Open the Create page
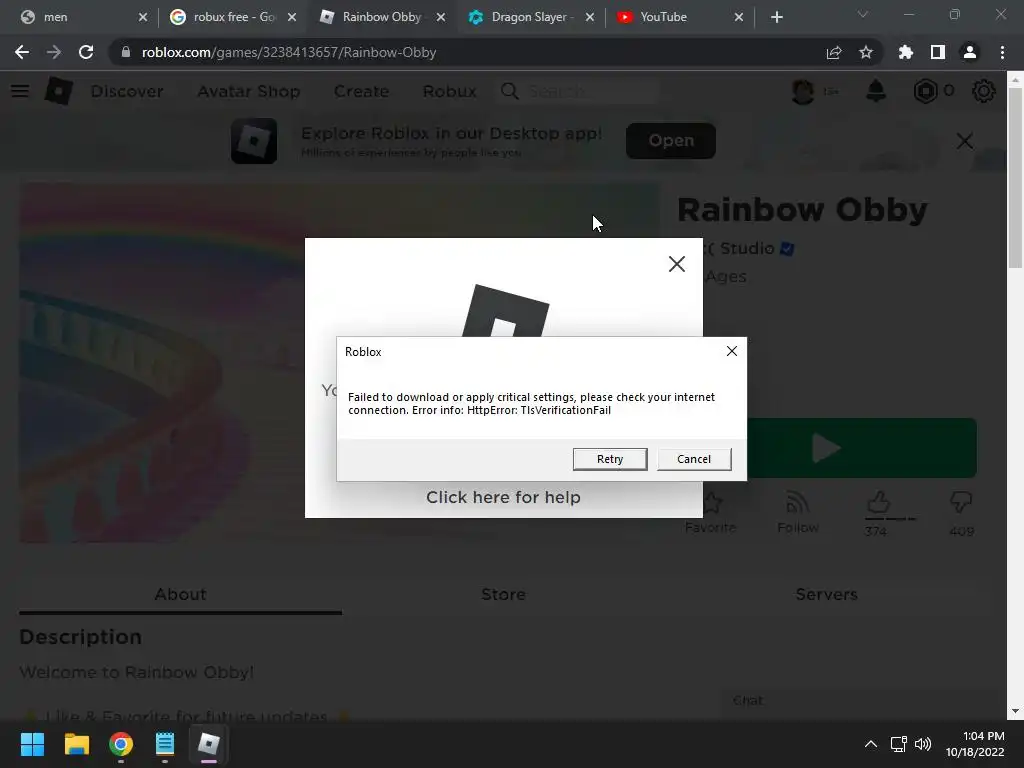 (x=361, y=91)
